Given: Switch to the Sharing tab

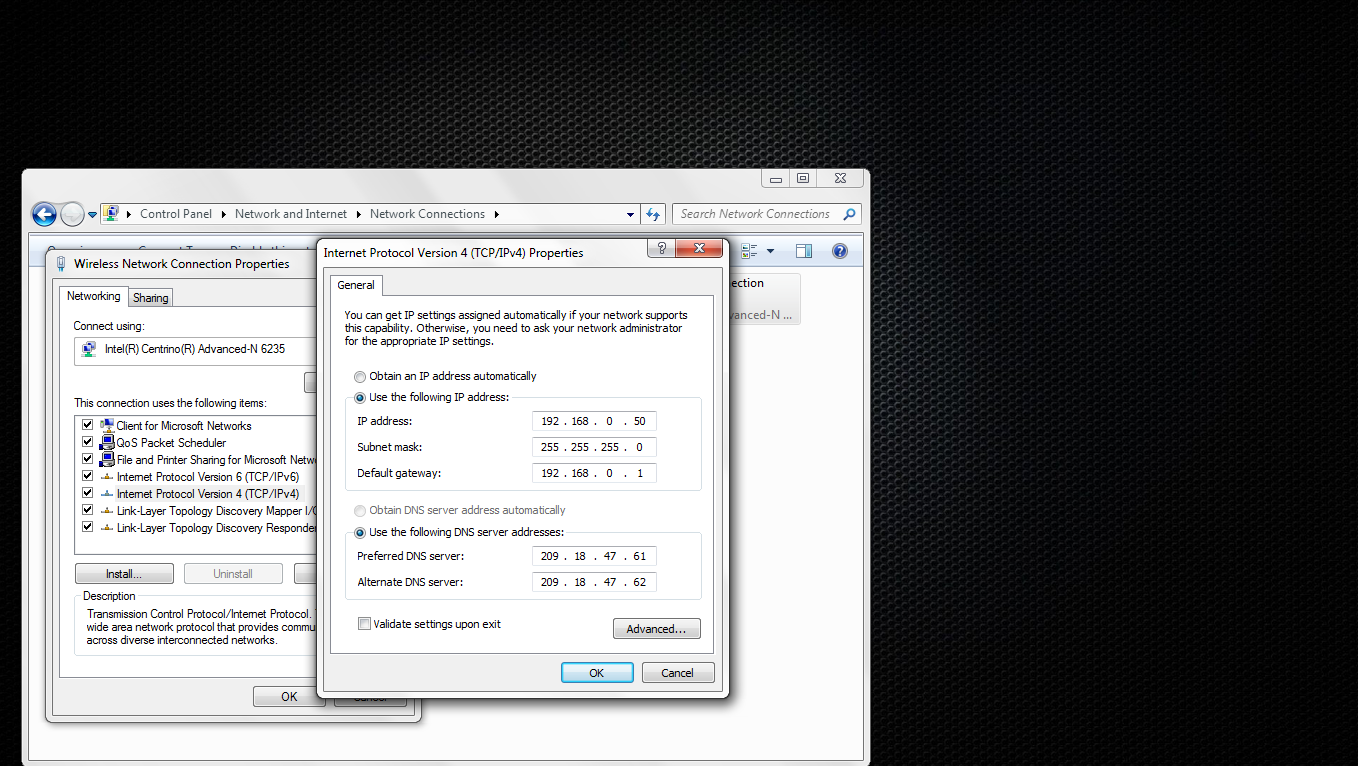Looking at the screenshot, I should pos(150,297).
